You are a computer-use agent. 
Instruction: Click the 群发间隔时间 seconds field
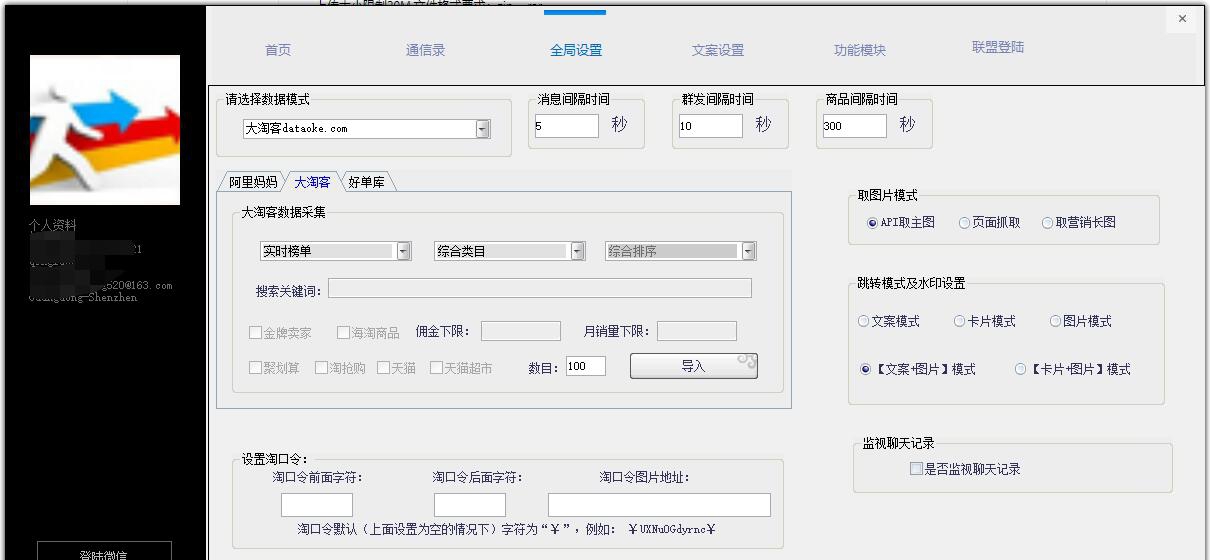click(x=710, y=126)
